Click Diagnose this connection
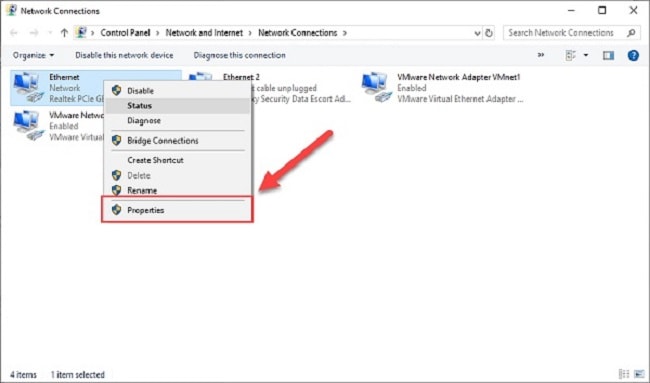 [x=240, y=55]
